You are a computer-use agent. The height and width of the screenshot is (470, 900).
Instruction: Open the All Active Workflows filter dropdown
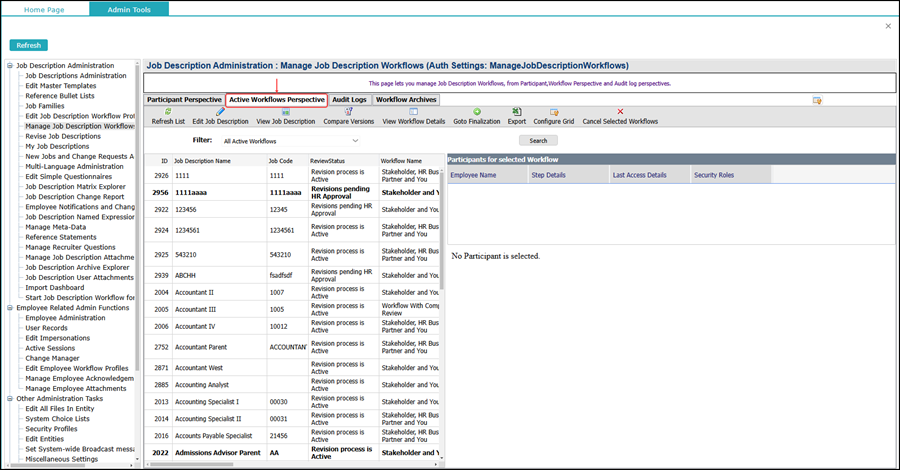(291, 141)
